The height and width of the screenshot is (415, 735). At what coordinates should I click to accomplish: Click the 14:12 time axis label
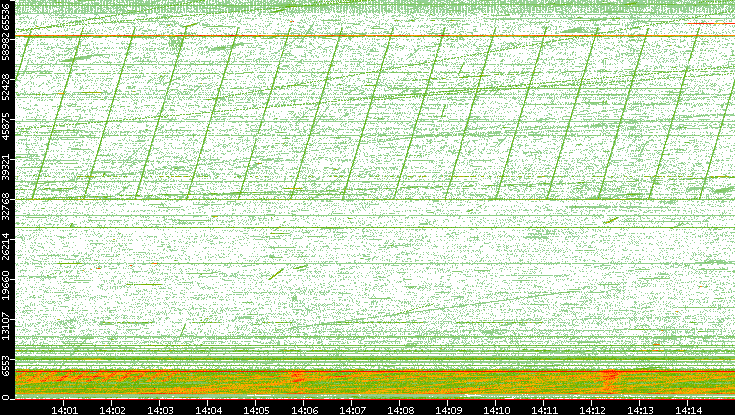[x=592, y=410]
